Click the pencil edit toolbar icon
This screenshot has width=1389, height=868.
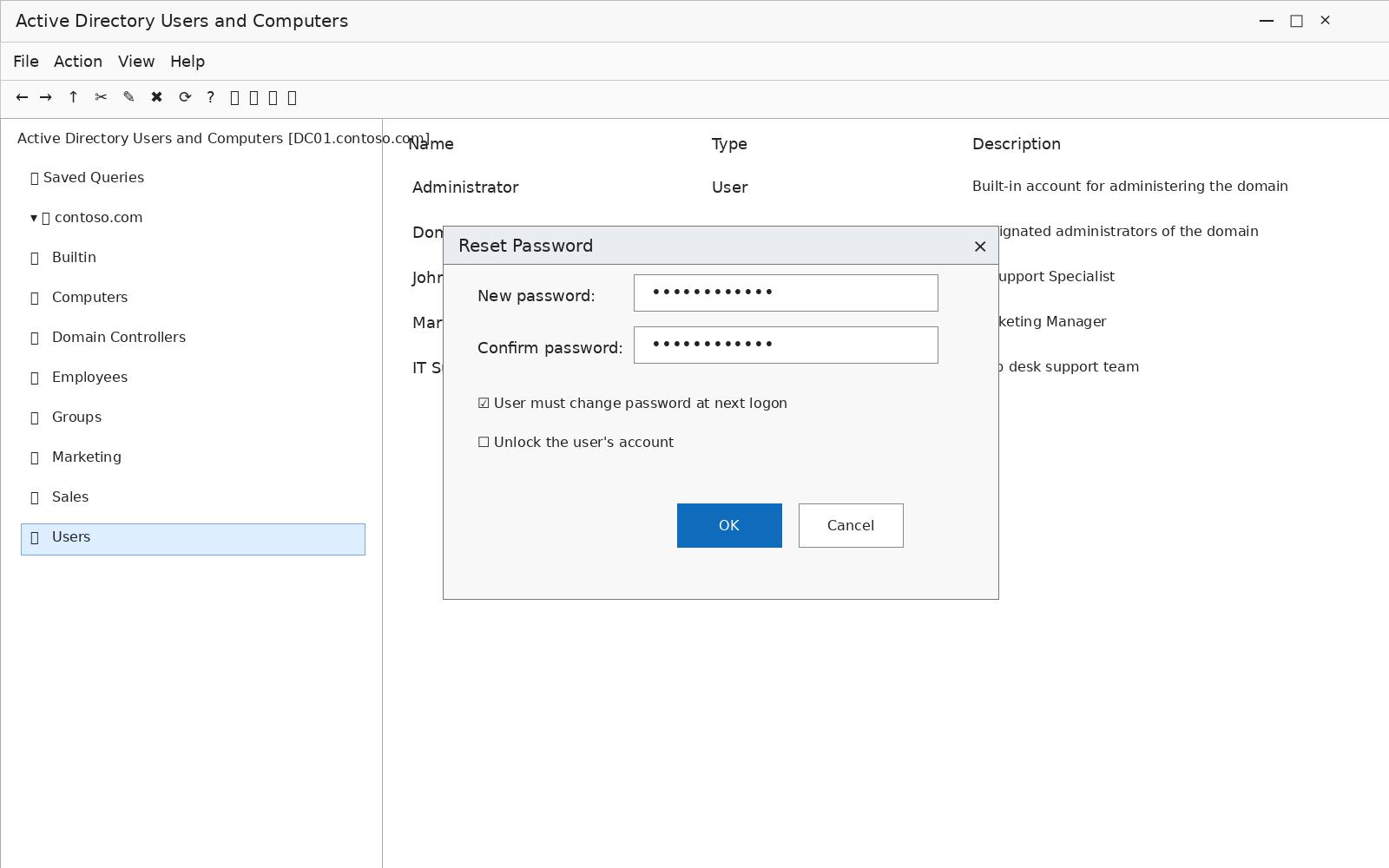pos(128,97)
